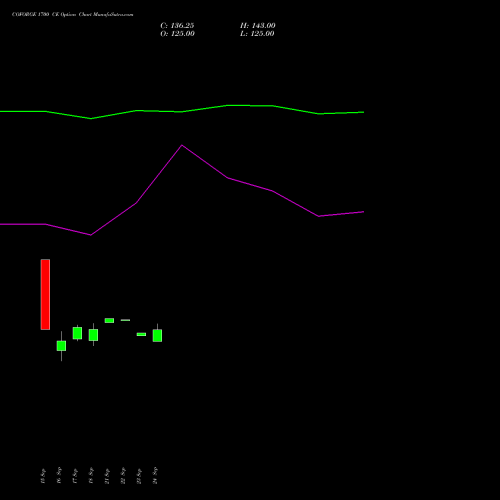Click the 24 Sep date axis label
500x500 pixels.
[x=155, y=475]
